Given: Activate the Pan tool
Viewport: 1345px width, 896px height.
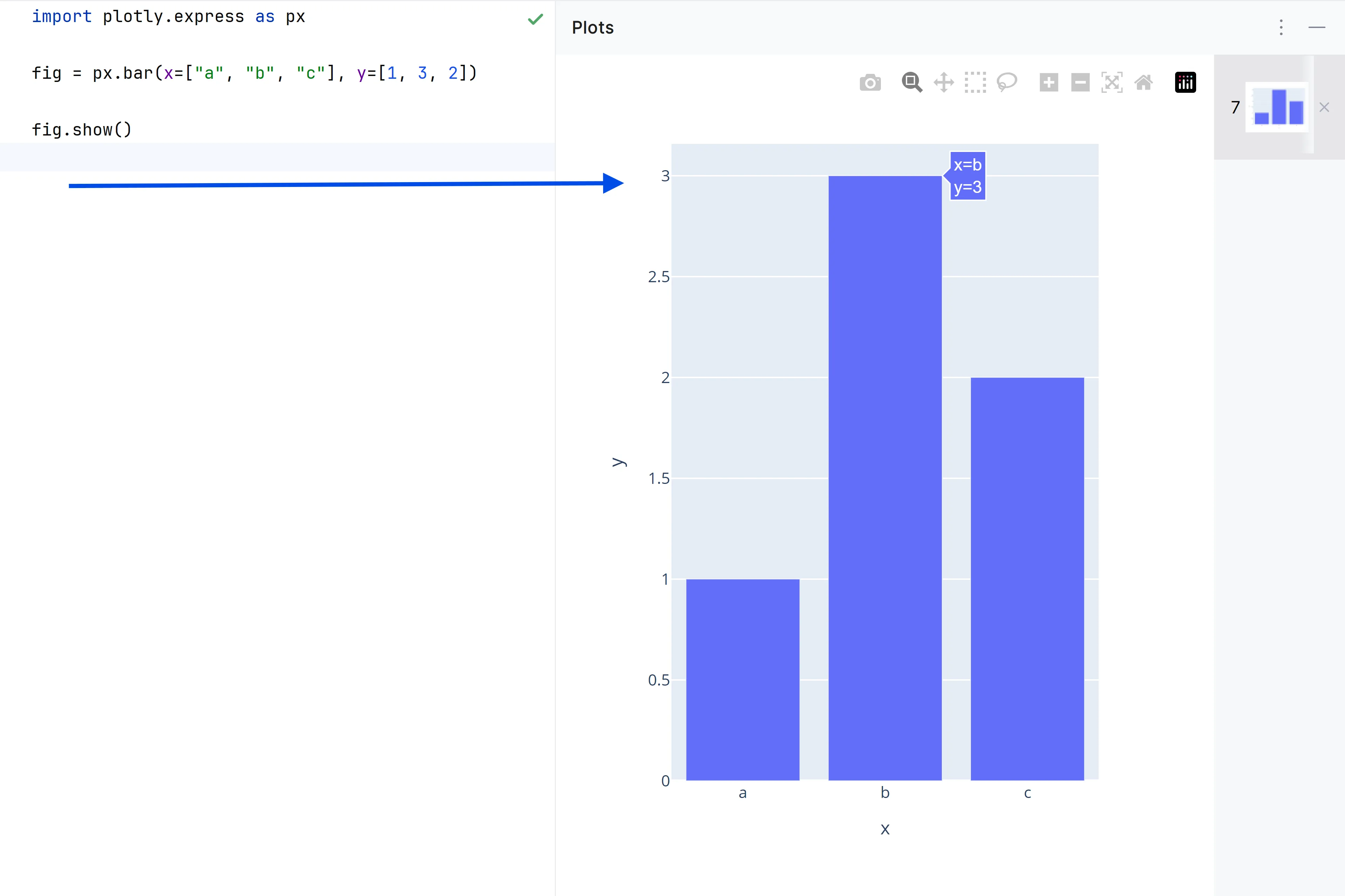Looking at the screenshot, I should click(944, 83).
